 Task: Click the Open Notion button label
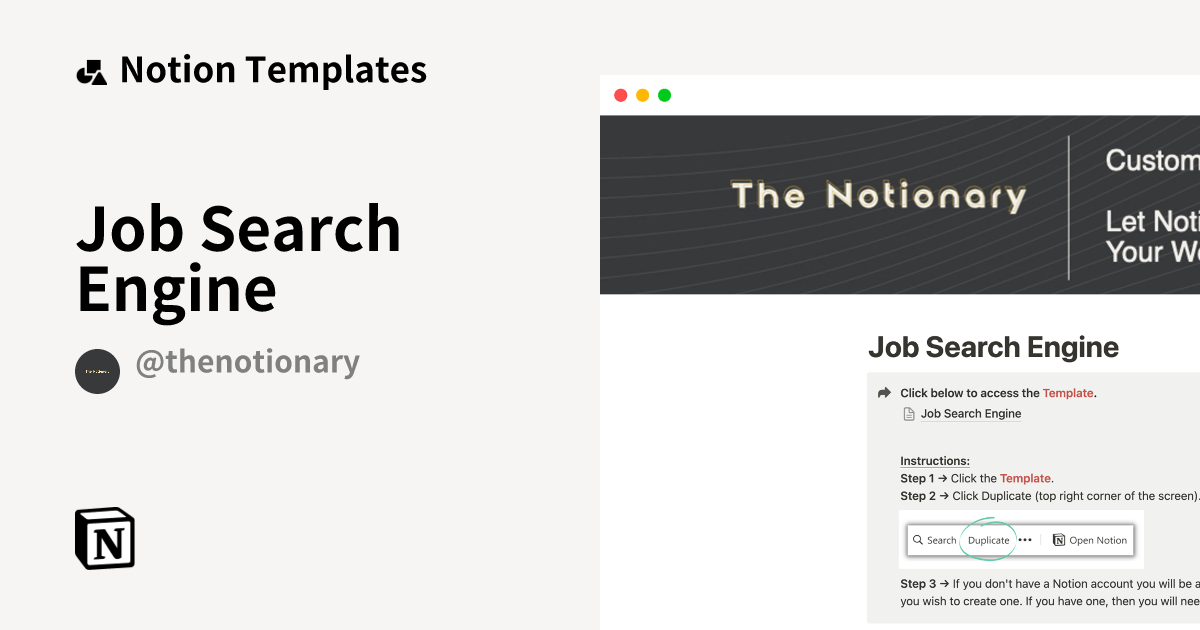coord(1098,540)
